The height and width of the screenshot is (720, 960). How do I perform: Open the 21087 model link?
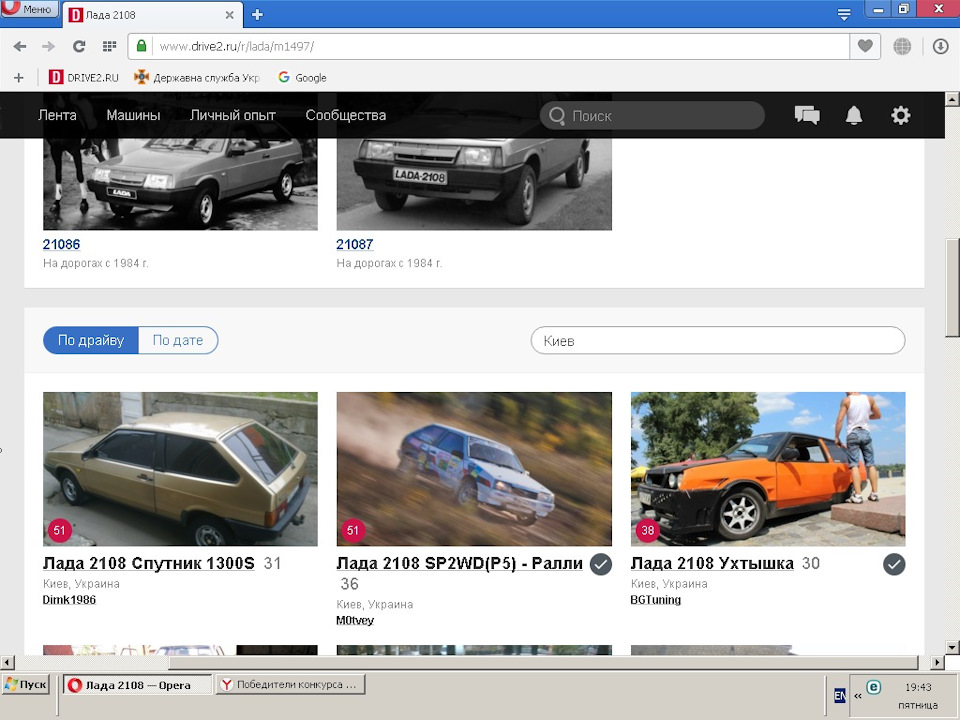(x=354, y=244)
